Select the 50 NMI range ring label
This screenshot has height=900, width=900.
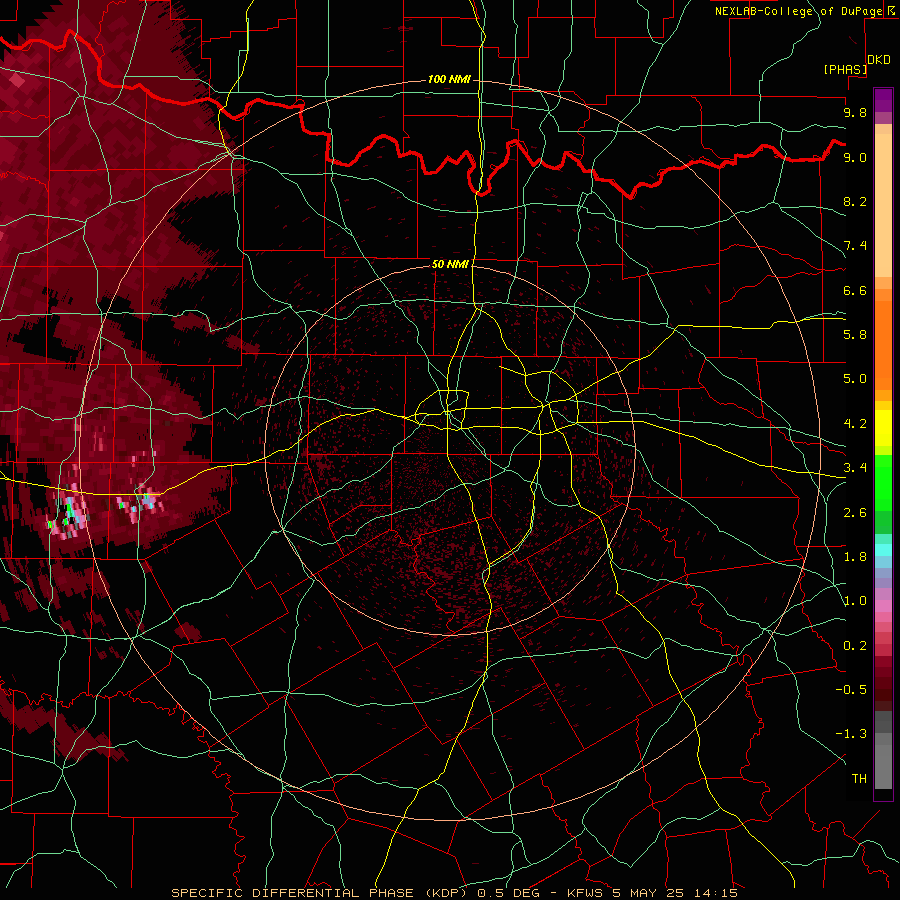(x=450, y=264)
